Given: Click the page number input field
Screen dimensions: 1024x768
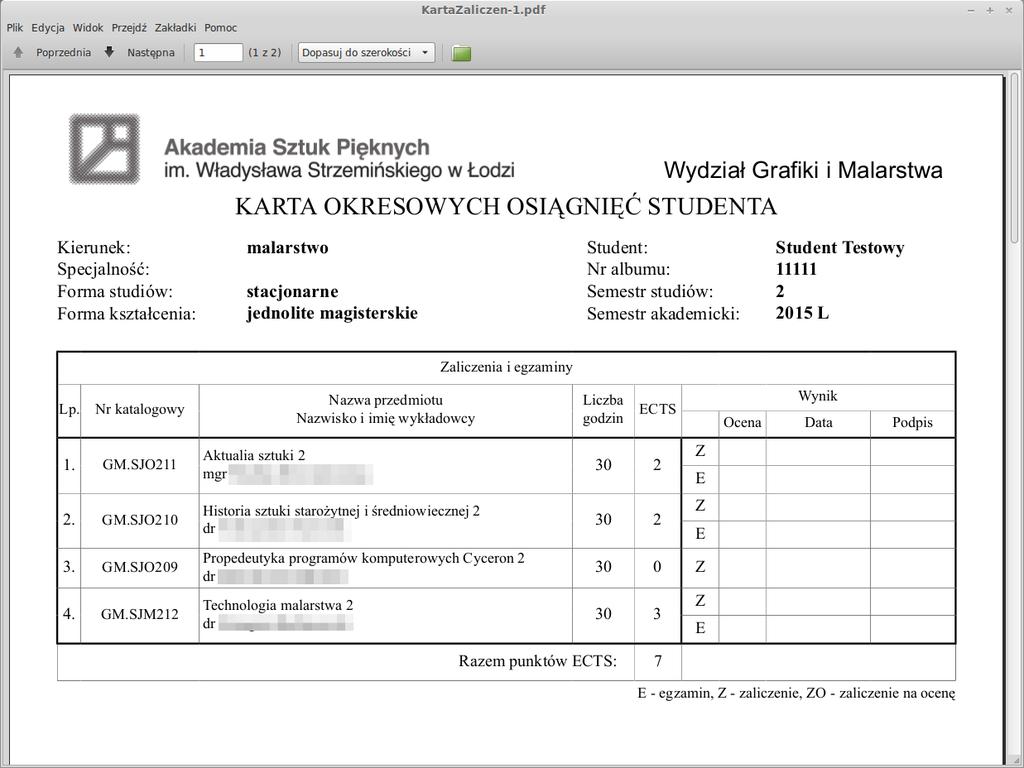Looking at the screenshot, I should [218, 52].
